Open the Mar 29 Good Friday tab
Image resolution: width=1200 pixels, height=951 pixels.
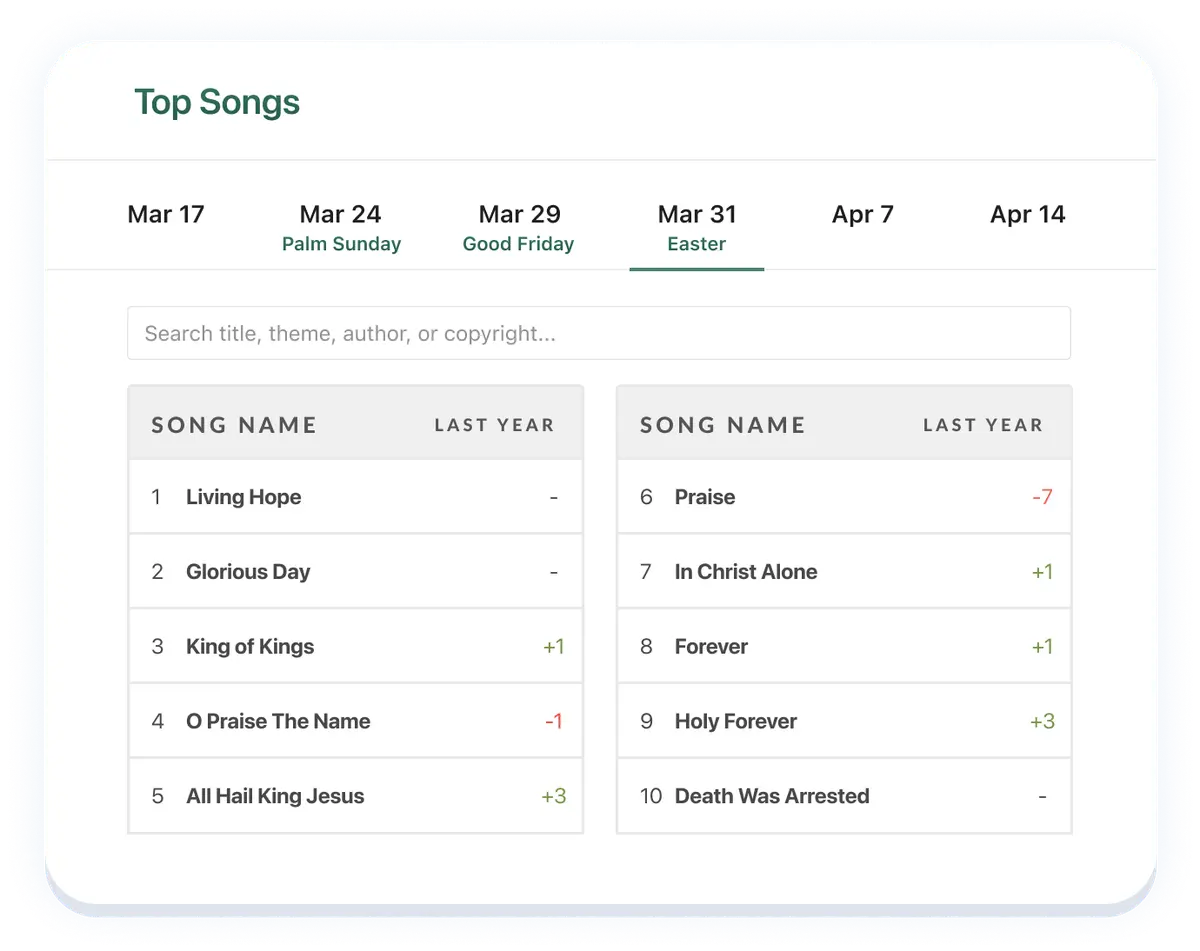coord(519,228)
